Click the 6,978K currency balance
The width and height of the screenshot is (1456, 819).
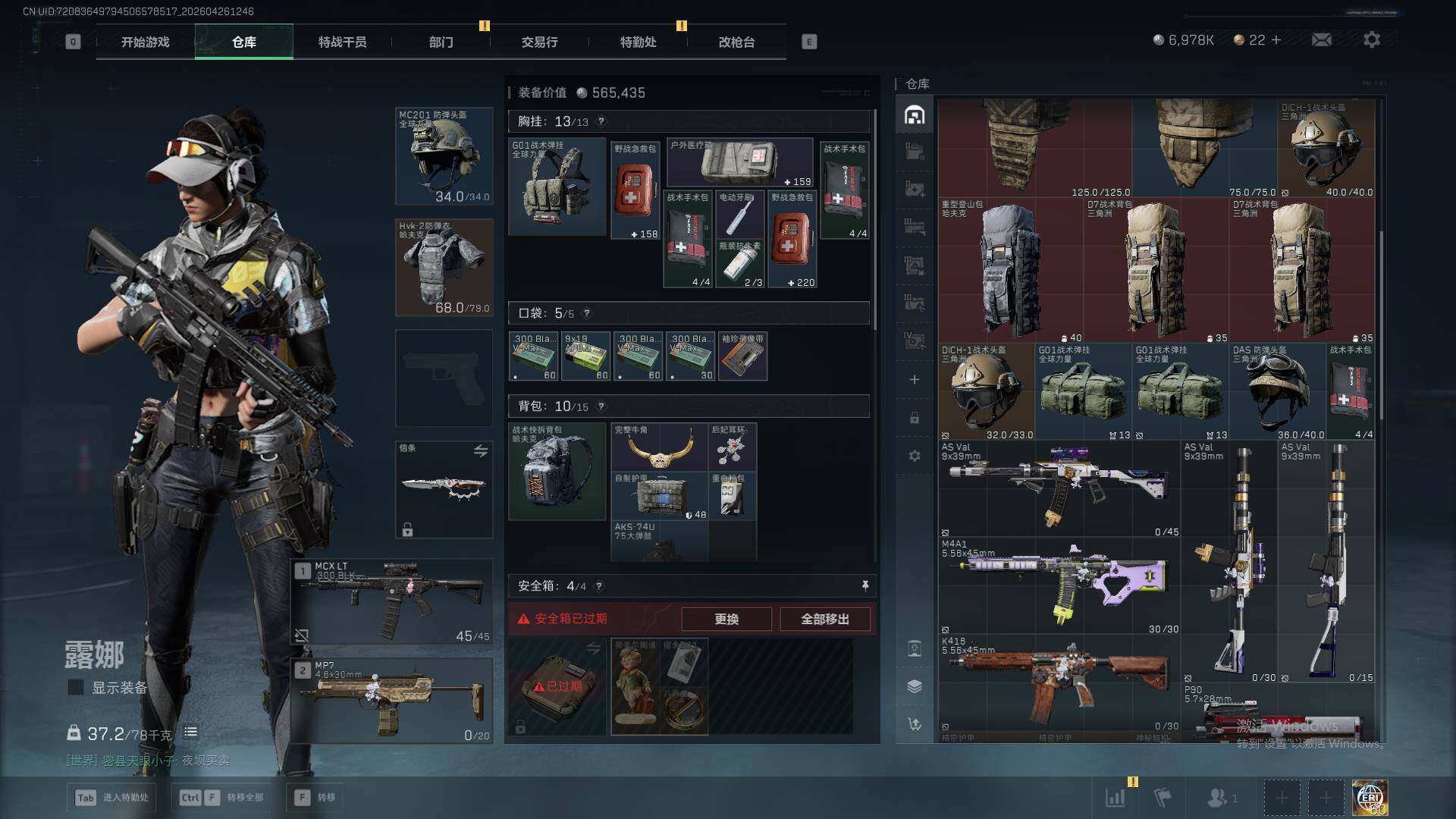click(1184, 39)
